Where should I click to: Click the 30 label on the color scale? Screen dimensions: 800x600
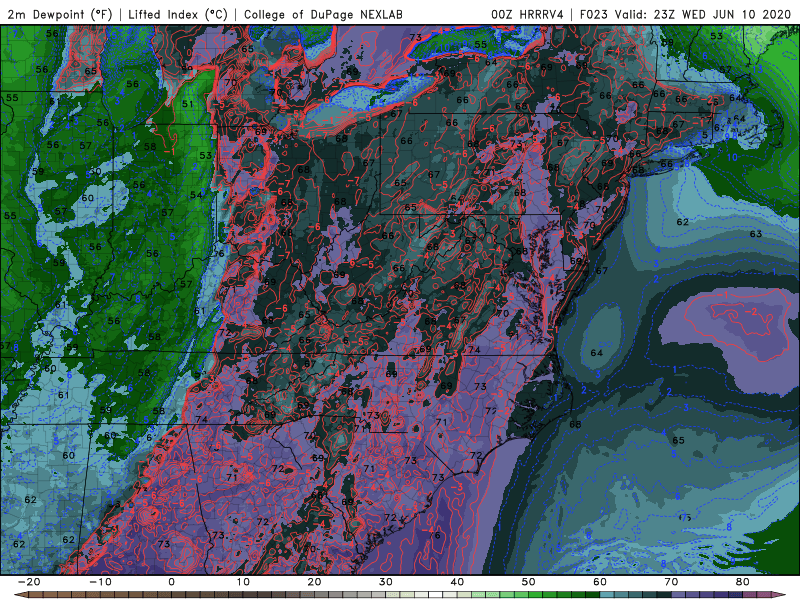(386, 582)
